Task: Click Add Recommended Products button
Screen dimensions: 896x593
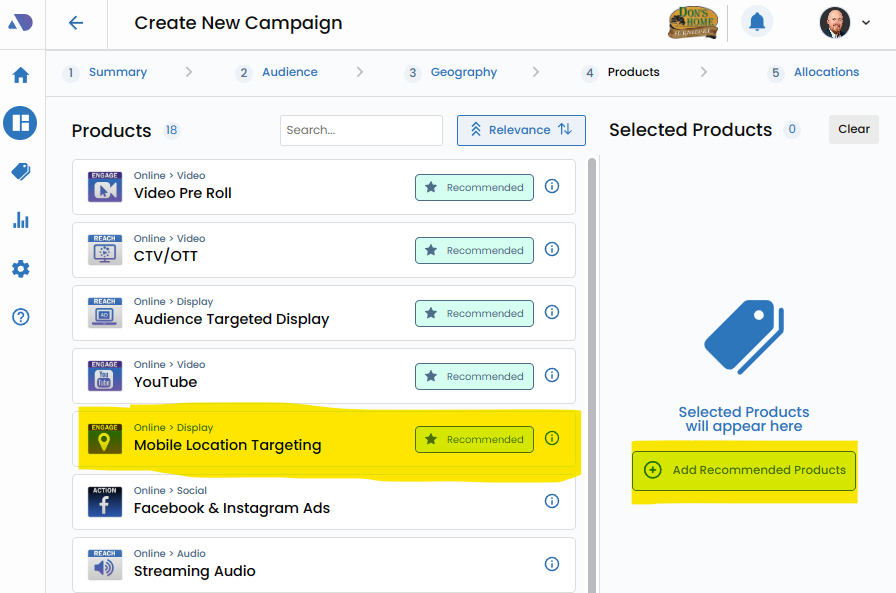Action: click(x=744, y=470)
